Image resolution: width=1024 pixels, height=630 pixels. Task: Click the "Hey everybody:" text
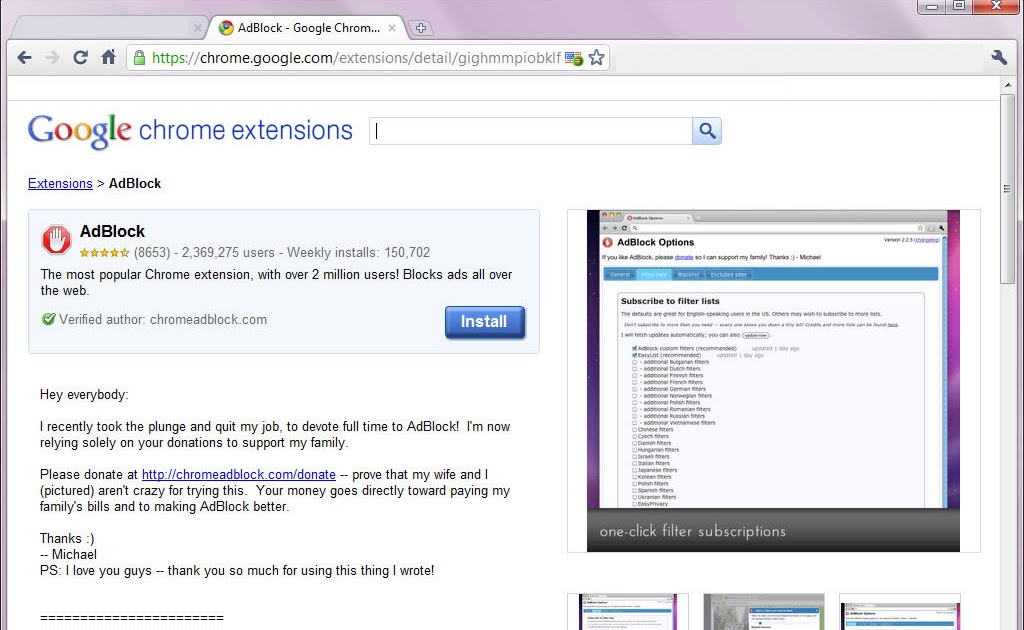click(x=84, y=395)
